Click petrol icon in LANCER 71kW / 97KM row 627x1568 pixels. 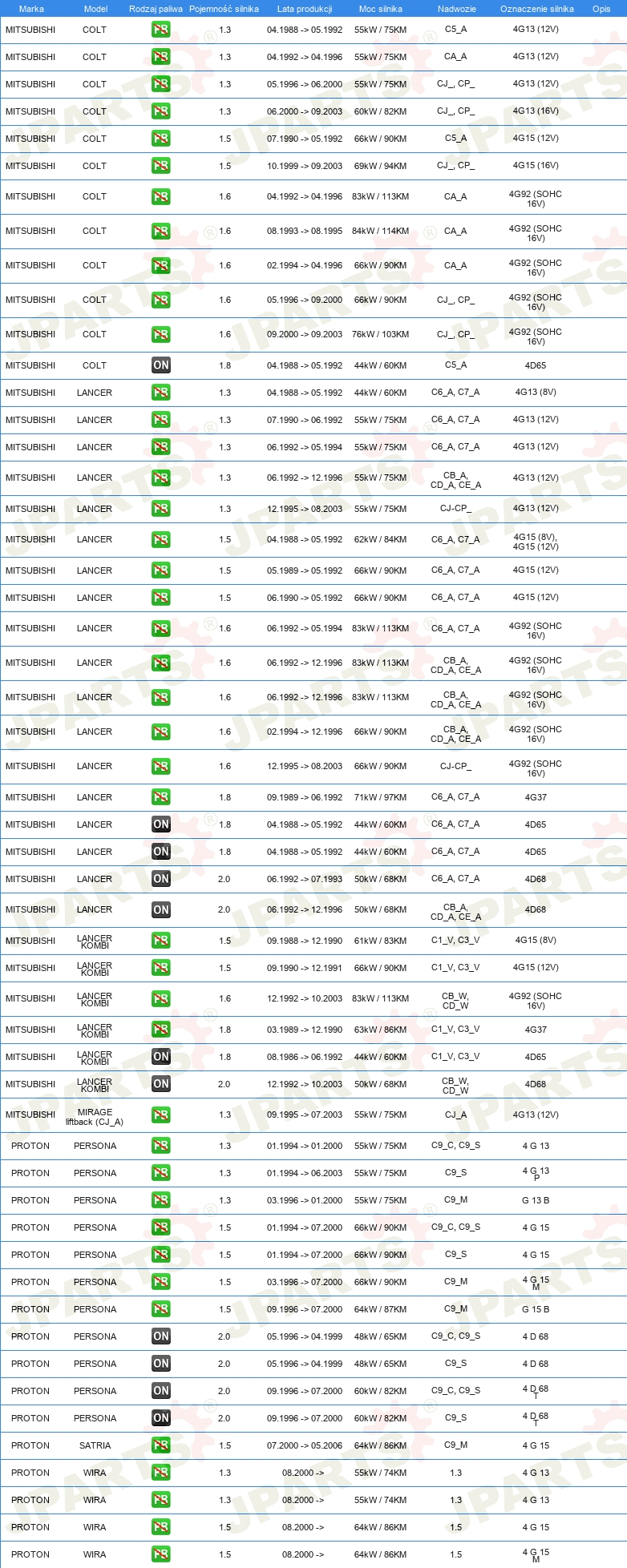tap(161, 797)
